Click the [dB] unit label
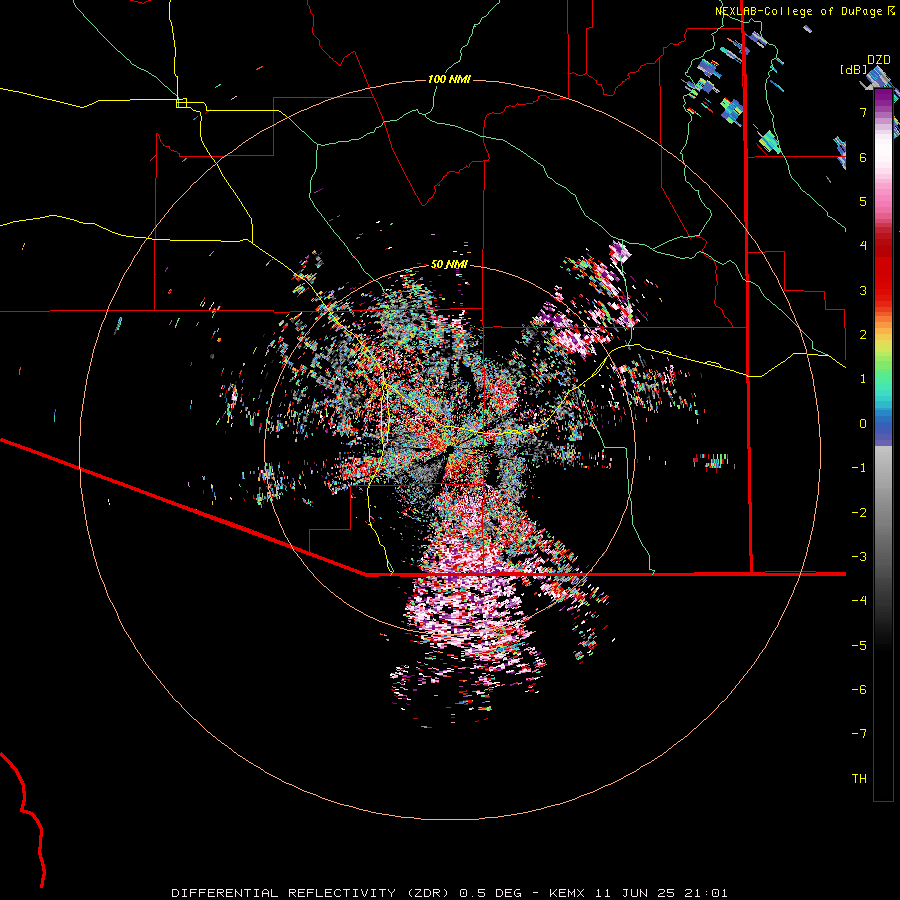This screenshot has height=900, width=900. 854,70
